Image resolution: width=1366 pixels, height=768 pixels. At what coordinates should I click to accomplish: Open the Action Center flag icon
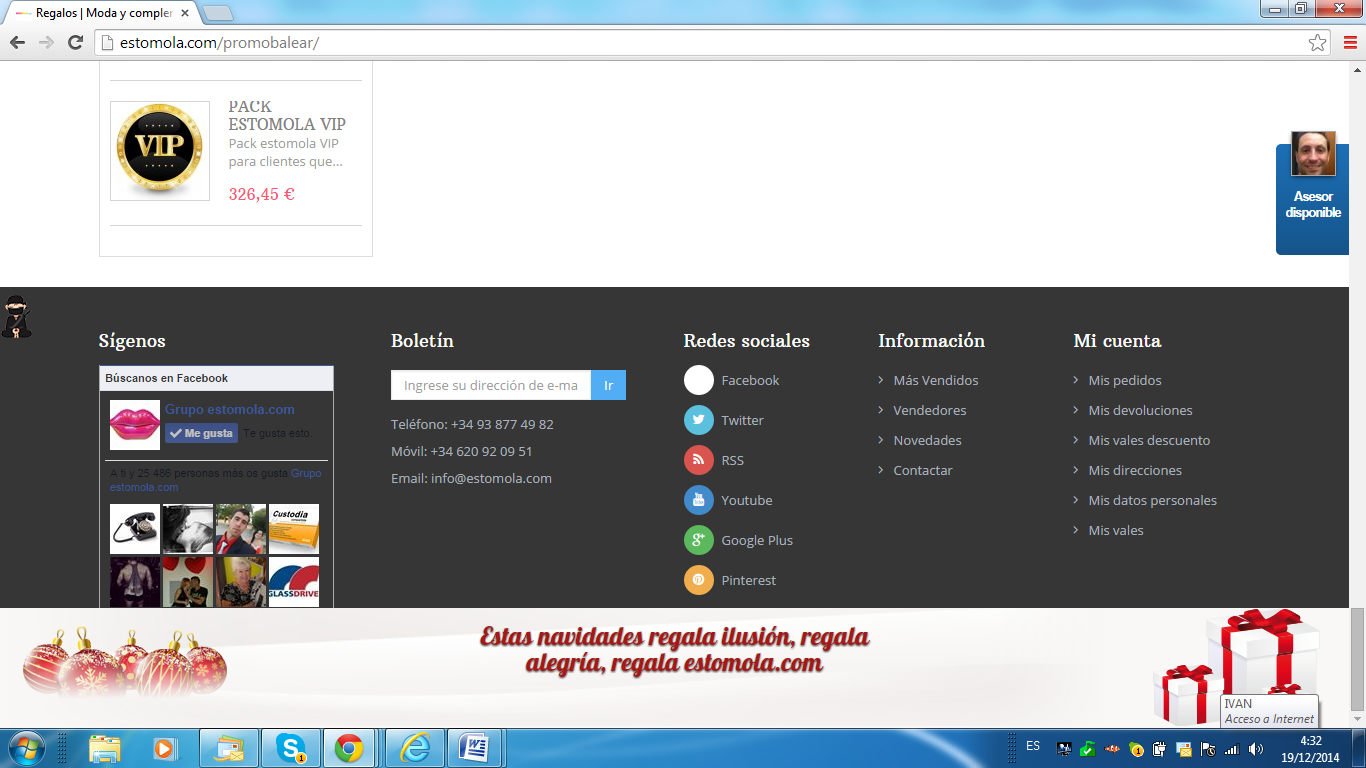pyautogui.click(x=1208, y=749)
